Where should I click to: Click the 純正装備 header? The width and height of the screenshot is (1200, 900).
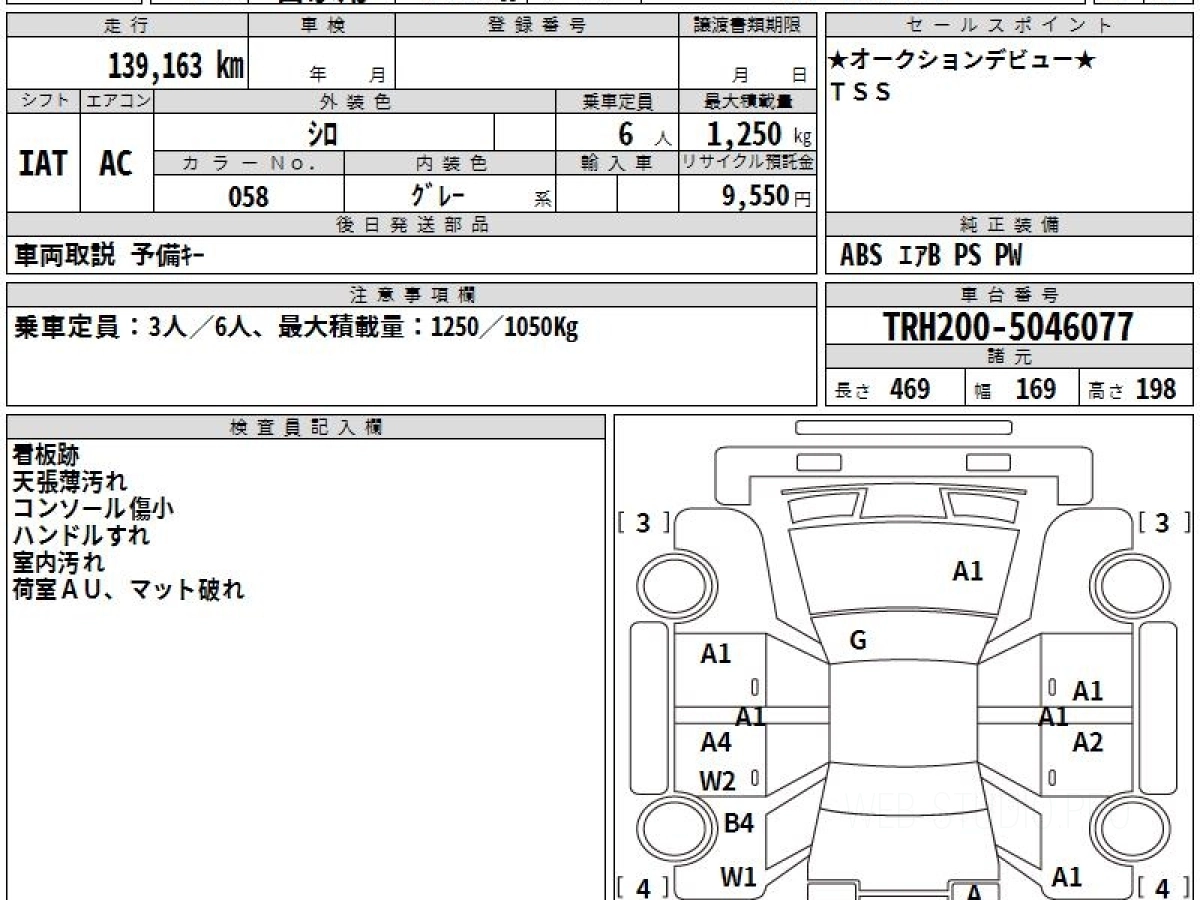(x=1010, y=225)
